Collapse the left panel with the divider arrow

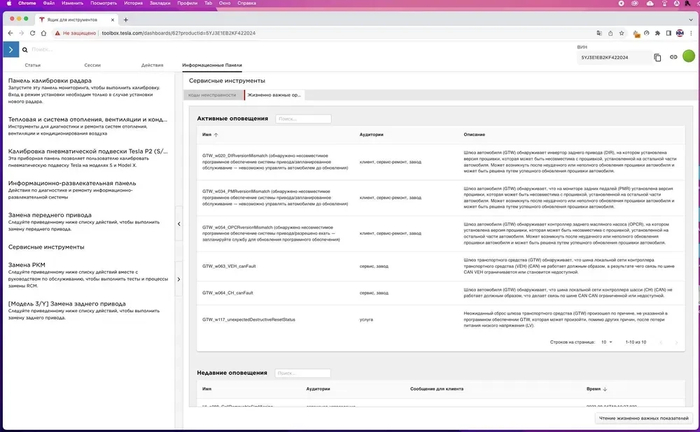(x=178, y=223)
